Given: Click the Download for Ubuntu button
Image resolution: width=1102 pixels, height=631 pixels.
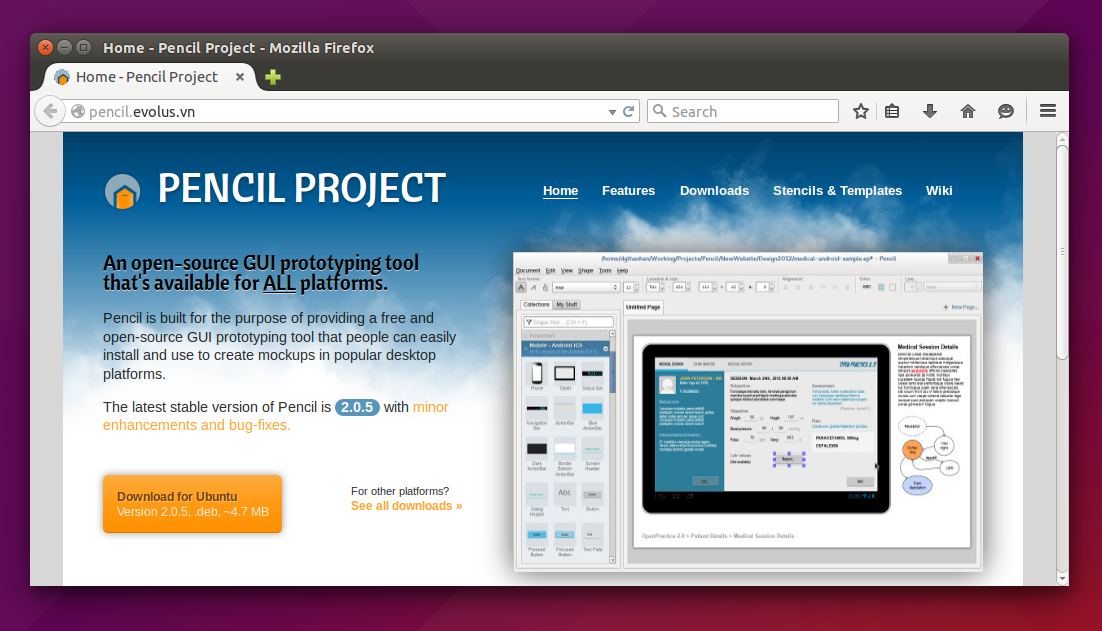Looking at the screenshot, I should click(x=192, y=504).
